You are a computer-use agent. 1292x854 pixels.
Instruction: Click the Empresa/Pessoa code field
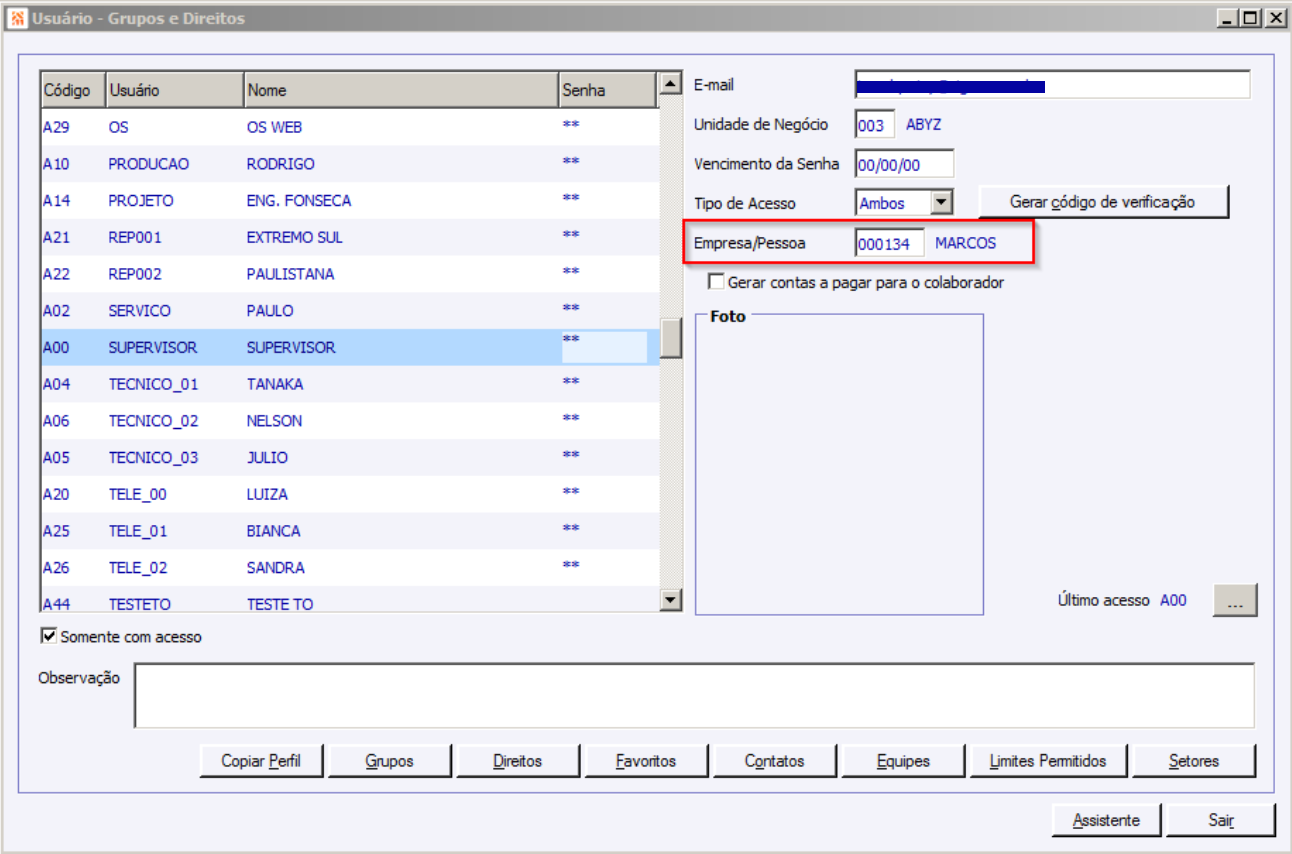tap(890, 243)
